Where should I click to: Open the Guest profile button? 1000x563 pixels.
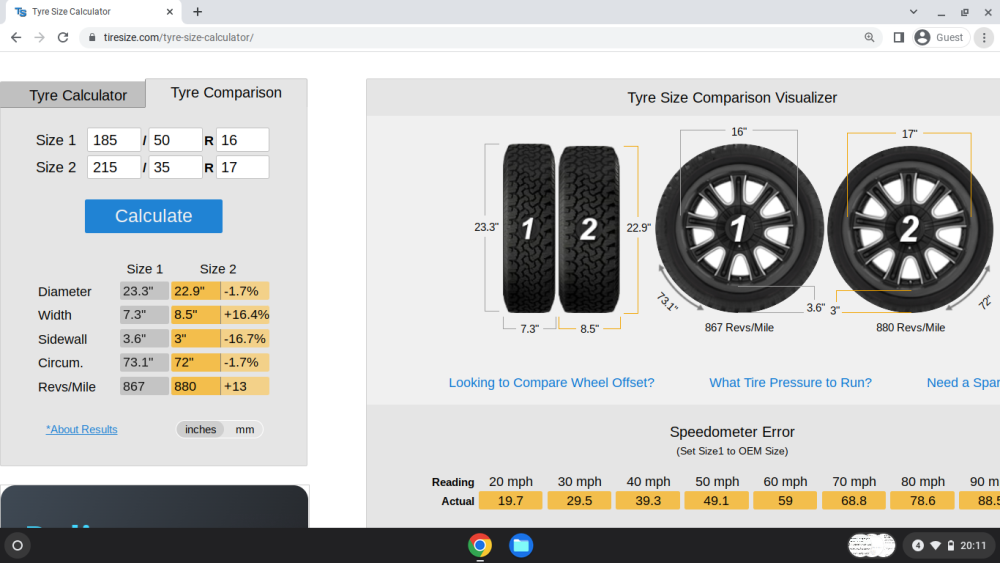pos(939,38)
